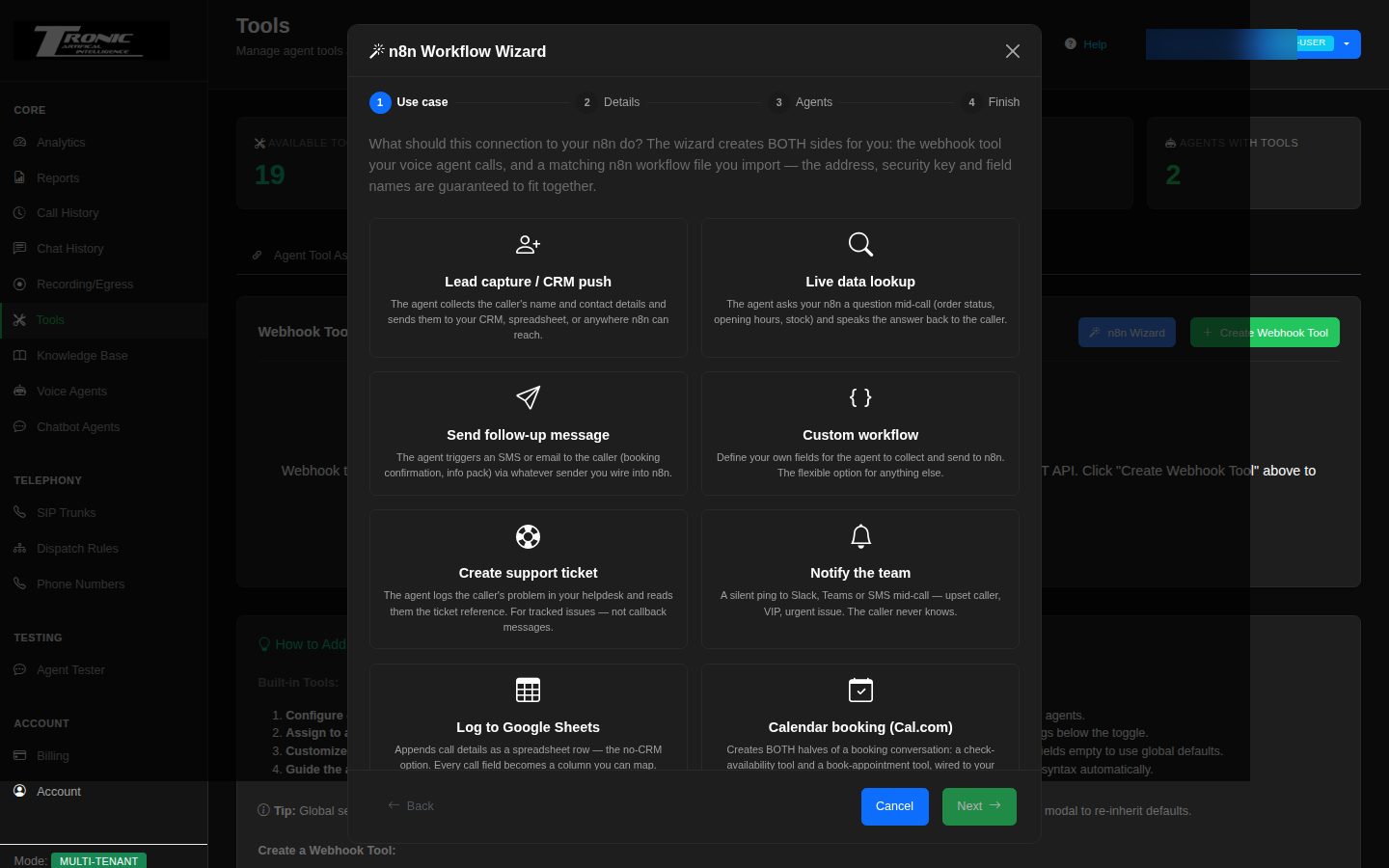The image size is (1389, 868).
Task: Click the Phone Numbers sidebar icon
Action: 20,583
